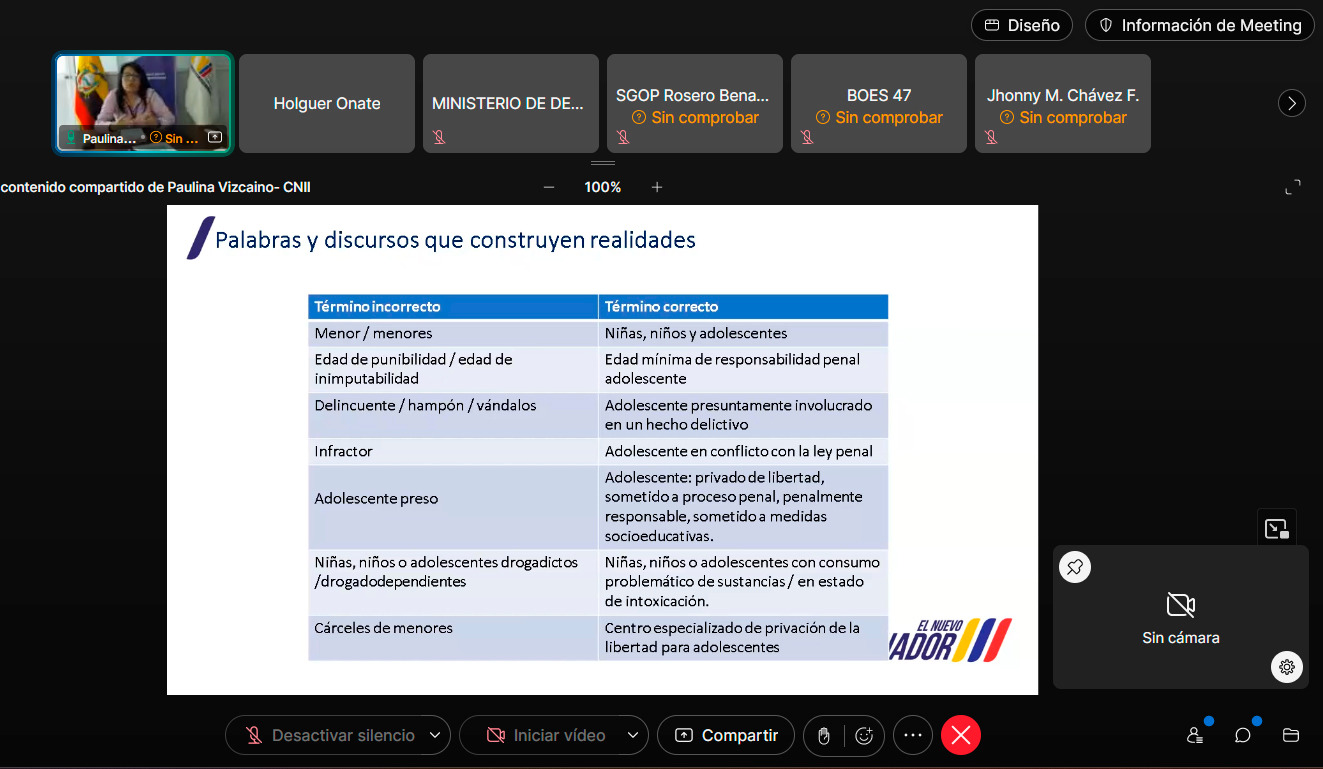Zoom out shared content with minus icon
The height and width of the screenshot is (769, 1323).
[x=549, y=187]
